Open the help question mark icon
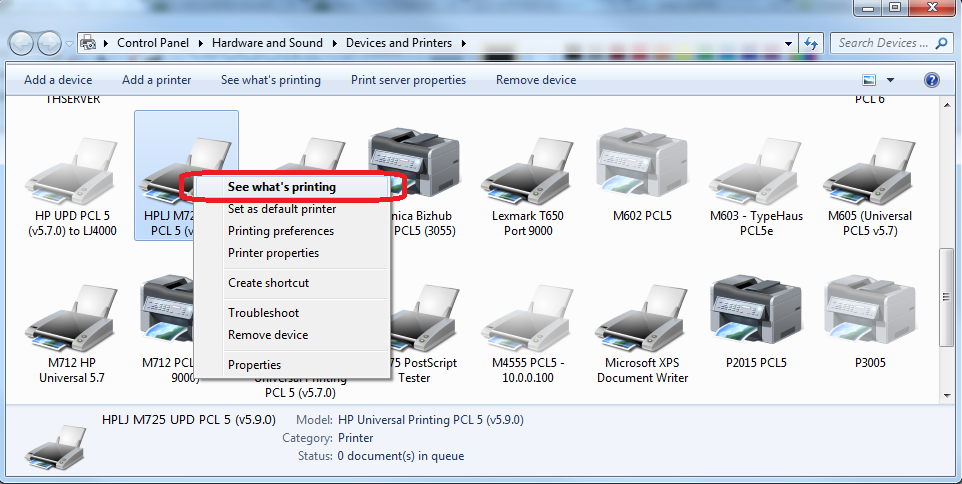Viewport: 962px width, 484px height. (x=931, y=80)
